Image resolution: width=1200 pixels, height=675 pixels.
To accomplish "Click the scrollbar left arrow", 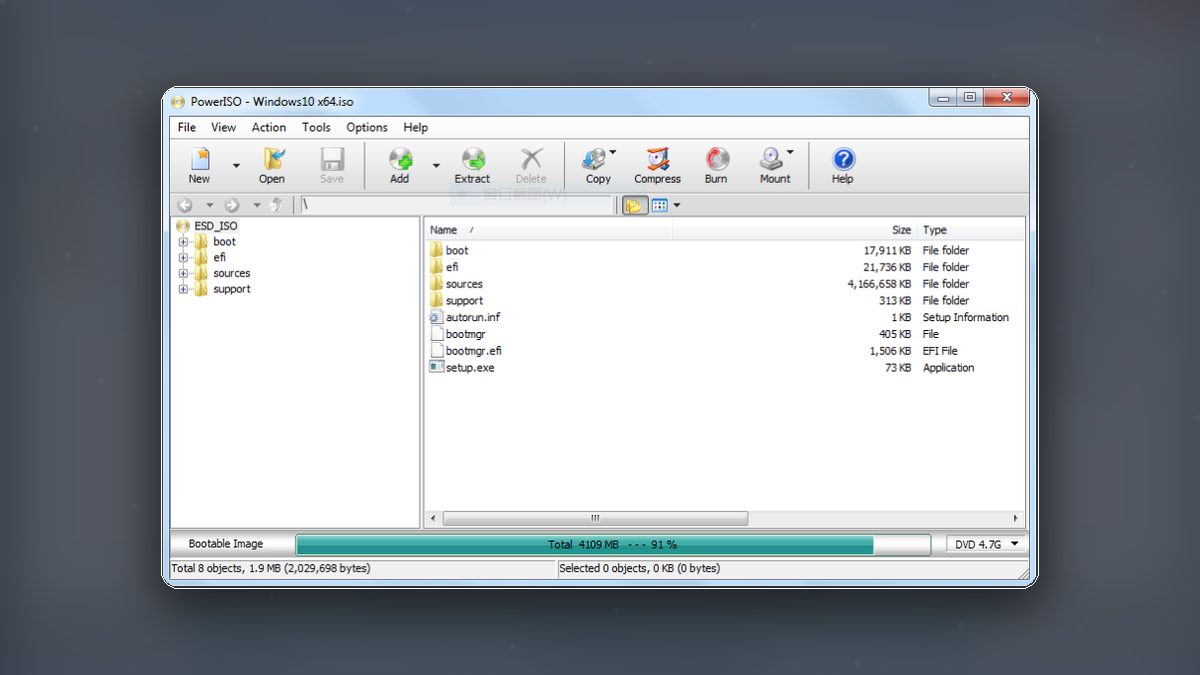I will [433, 518].
